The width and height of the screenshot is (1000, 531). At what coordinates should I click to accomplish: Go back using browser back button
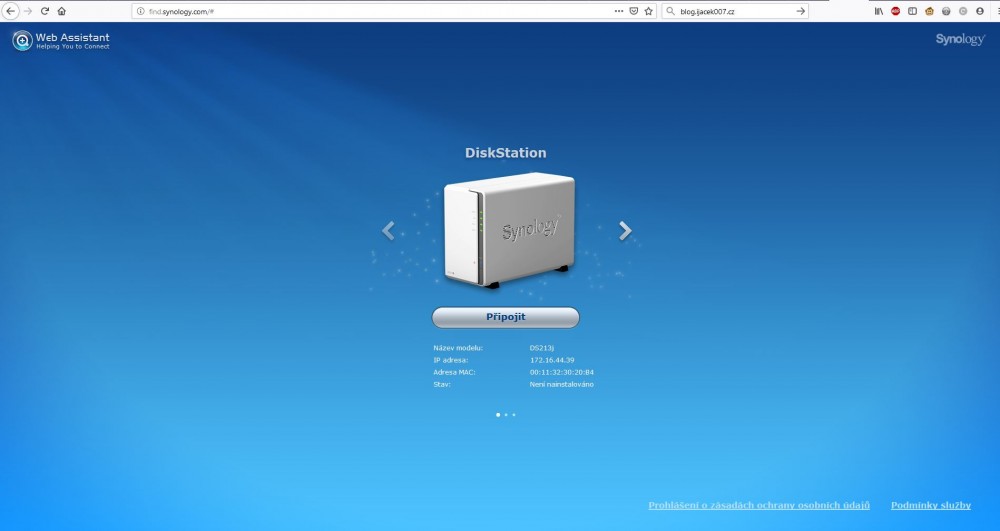[11, 11]
